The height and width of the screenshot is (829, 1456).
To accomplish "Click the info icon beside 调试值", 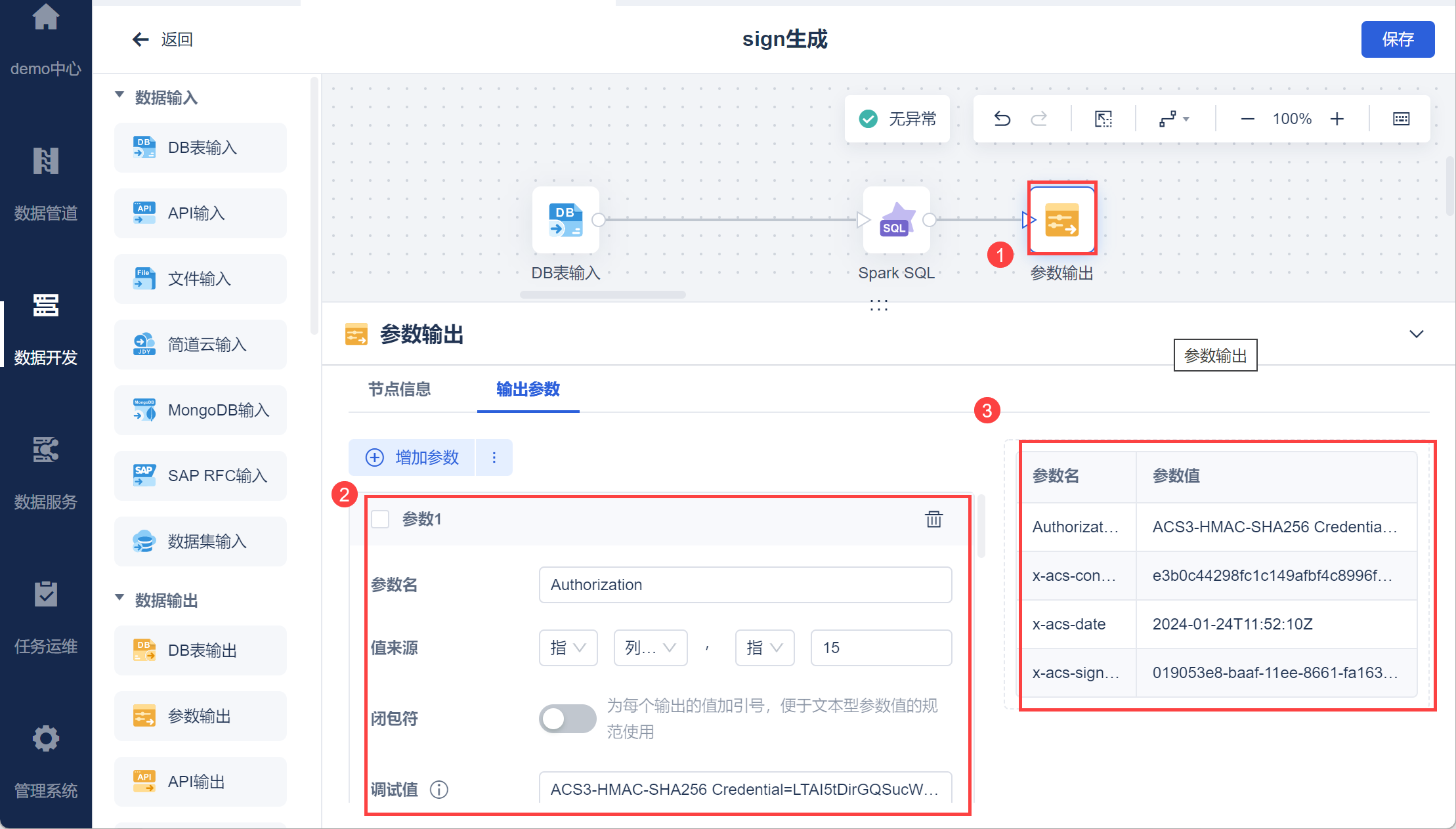I will (x=439, y=789).
